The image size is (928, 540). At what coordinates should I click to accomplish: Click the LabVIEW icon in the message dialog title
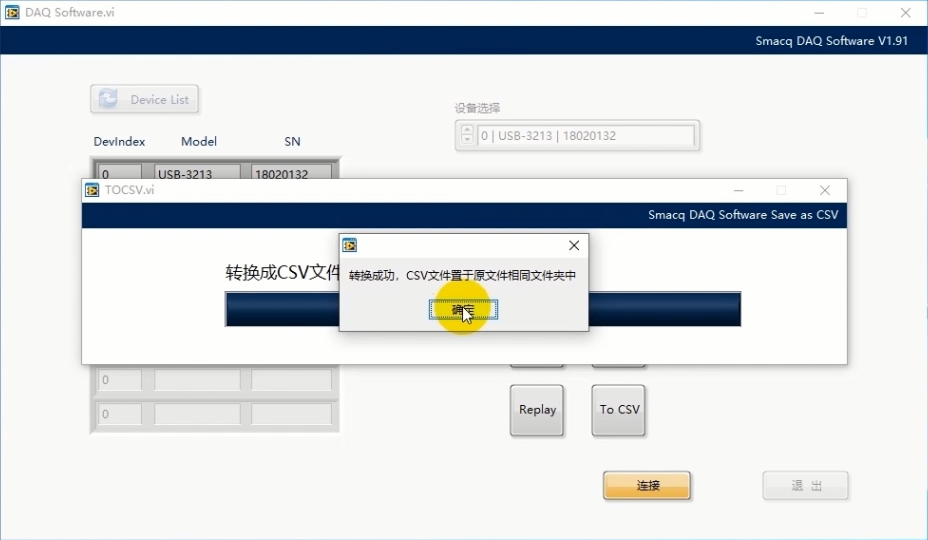[x=350, y=245]
